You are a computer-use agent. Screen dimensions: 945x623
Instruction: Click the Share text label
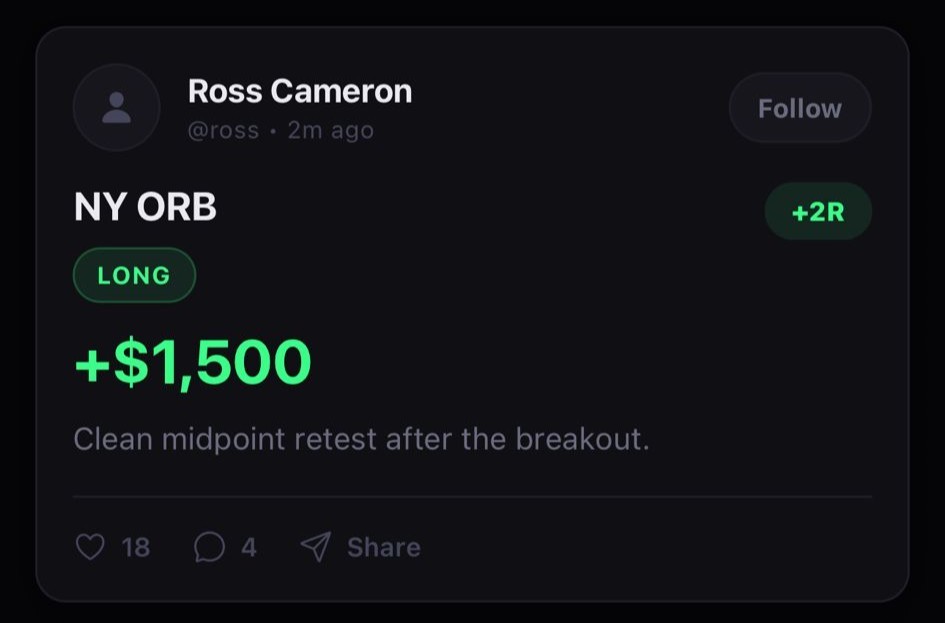click(x=383, y=547)
